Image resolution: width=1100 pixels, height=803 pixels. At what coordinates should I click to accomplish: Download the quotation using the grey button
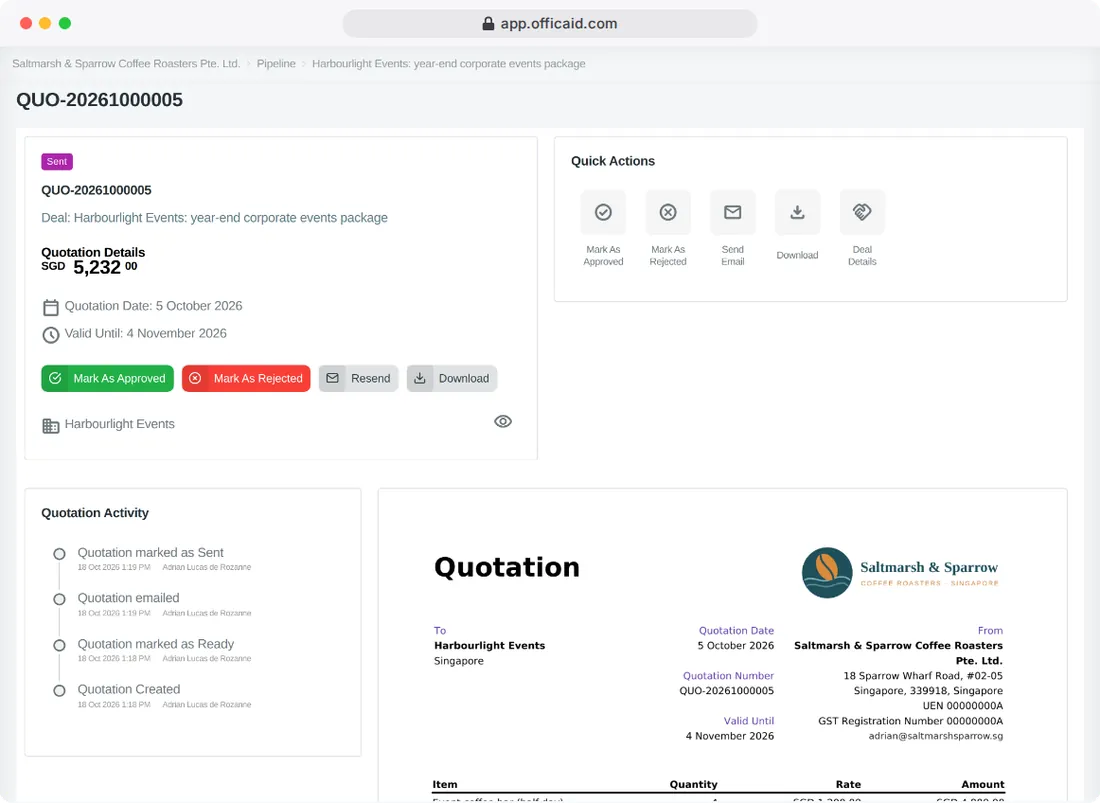452,378
